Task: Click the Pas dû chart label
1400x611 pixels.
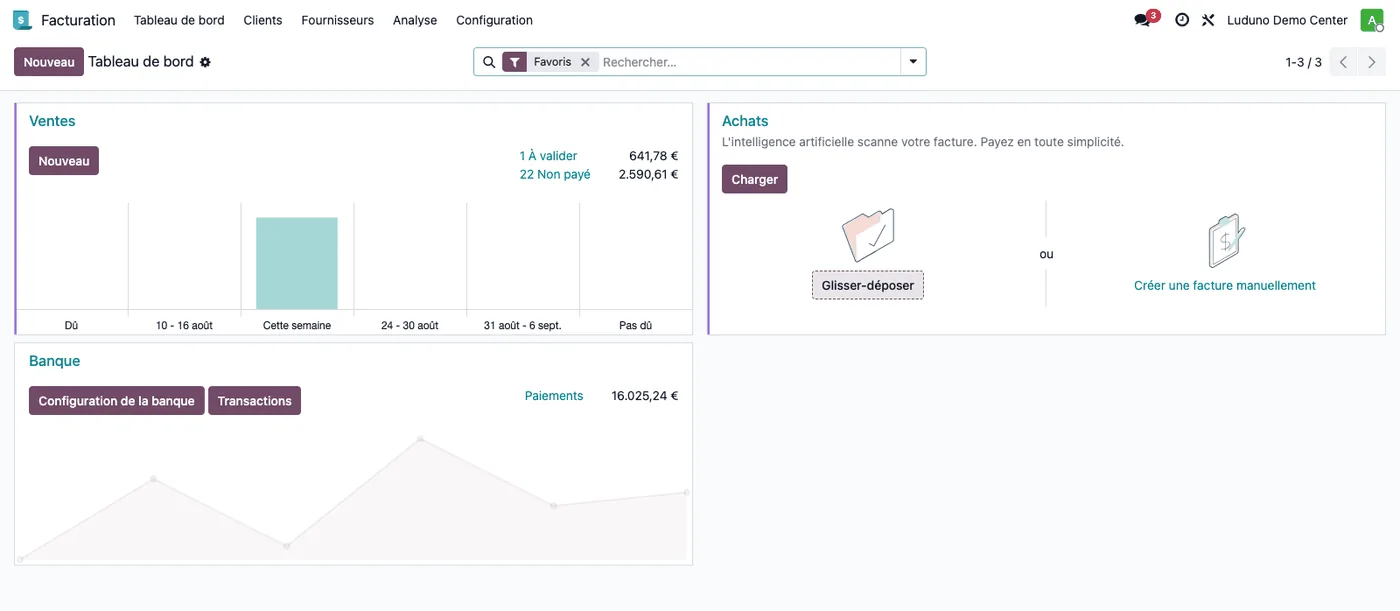Action: (x=635, y=326)
